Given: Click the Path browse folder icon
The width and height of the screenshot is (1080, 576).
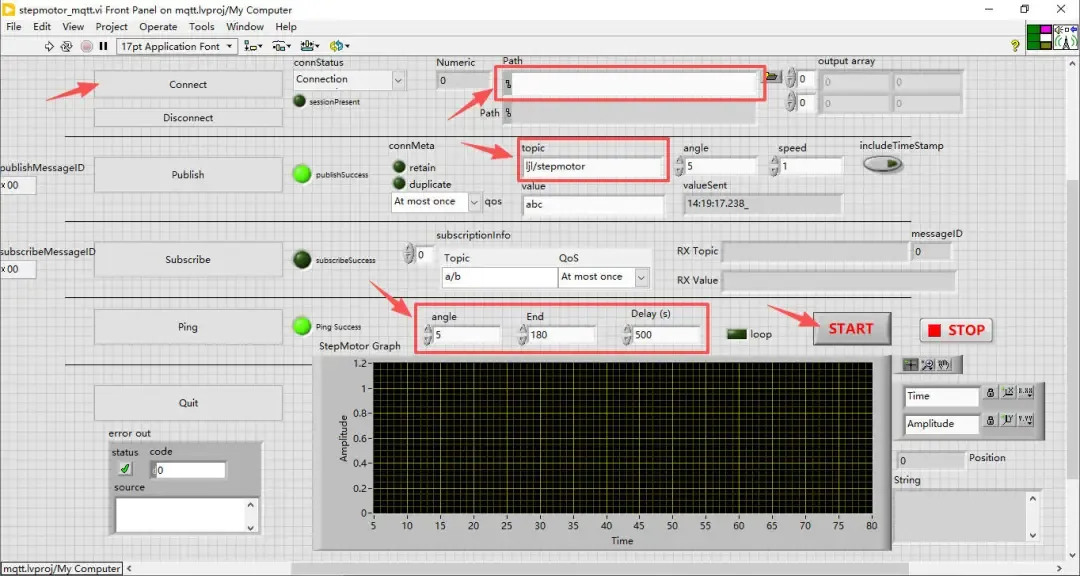Looking at the screenshot, I should pyautogui.click(x=773, y=76).
